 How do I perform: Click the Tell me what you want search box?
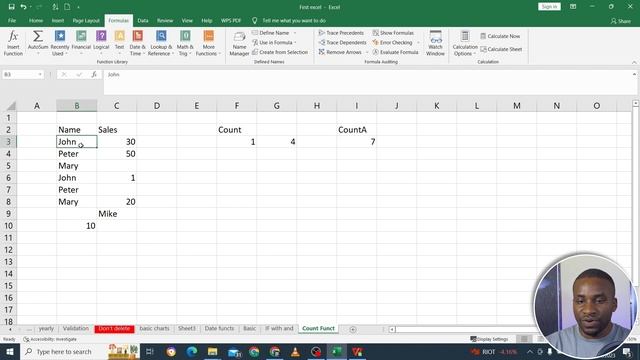[289, 20]
